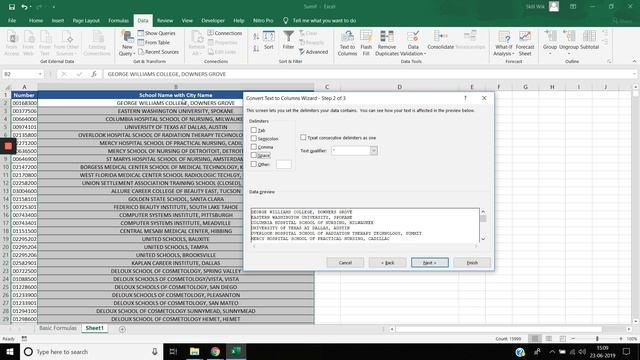Expand Data Validation dropdown arrow
Image resolution: width=640 pixels, height=360 pixels.
tap(424, 54)
